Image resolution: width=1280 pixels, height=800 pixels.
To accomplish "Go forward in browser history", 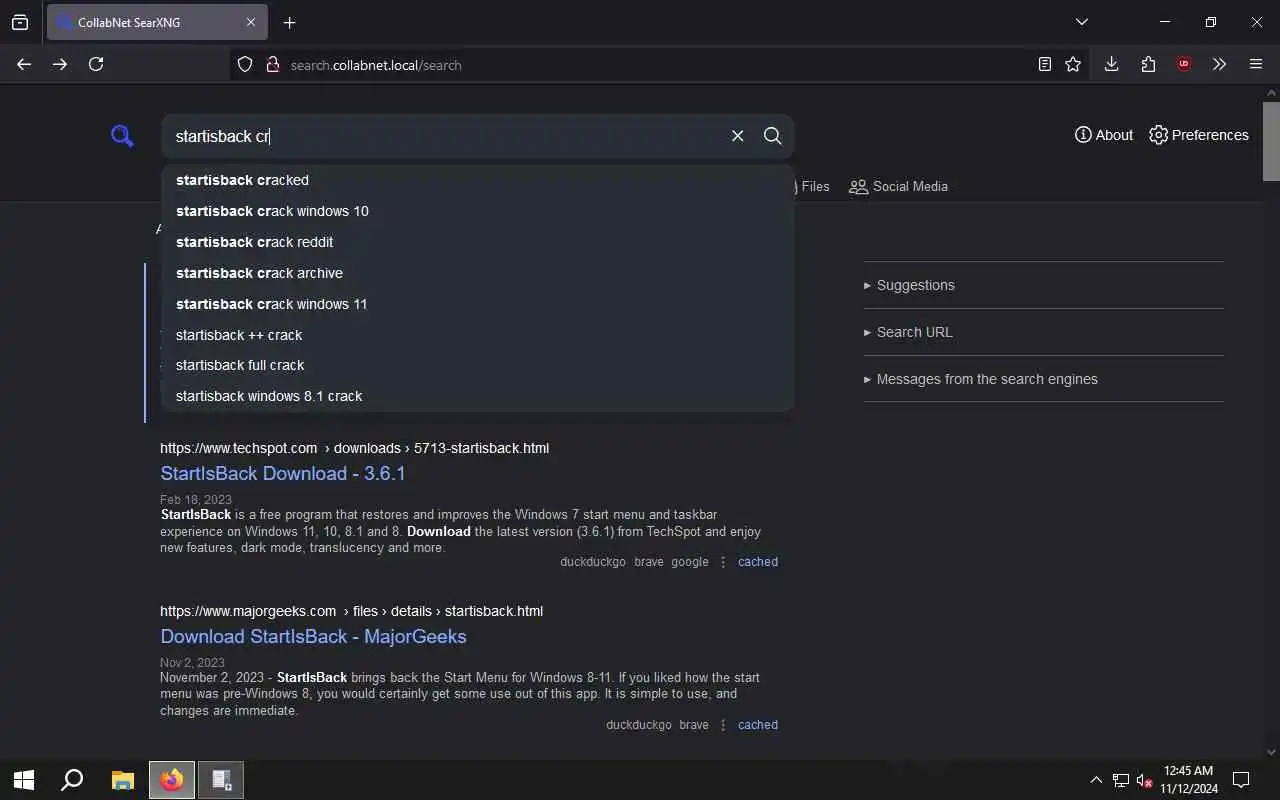I will (60, 64).
